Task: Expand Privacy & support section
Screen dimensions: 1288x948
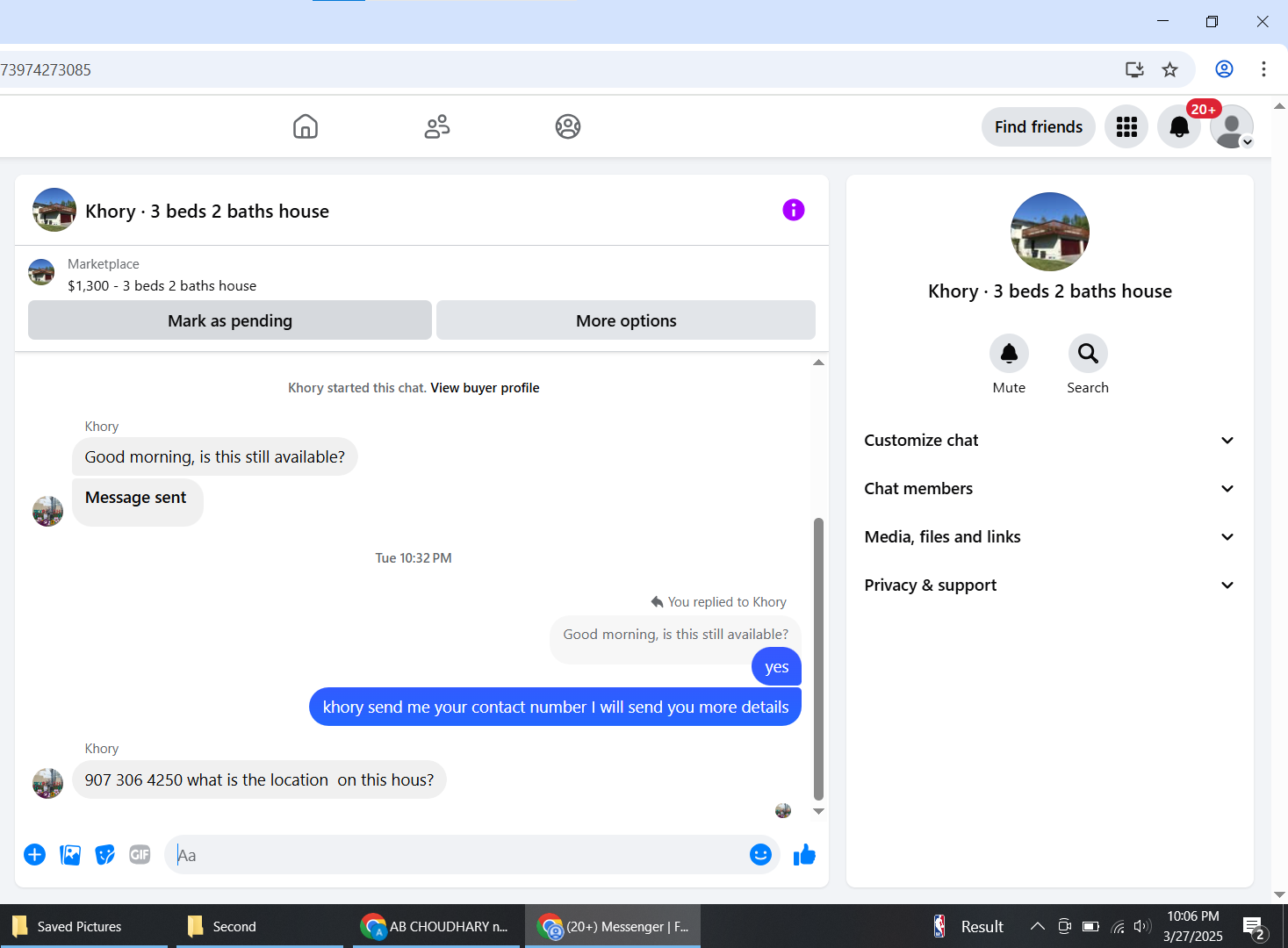Action: point(1049,585)
